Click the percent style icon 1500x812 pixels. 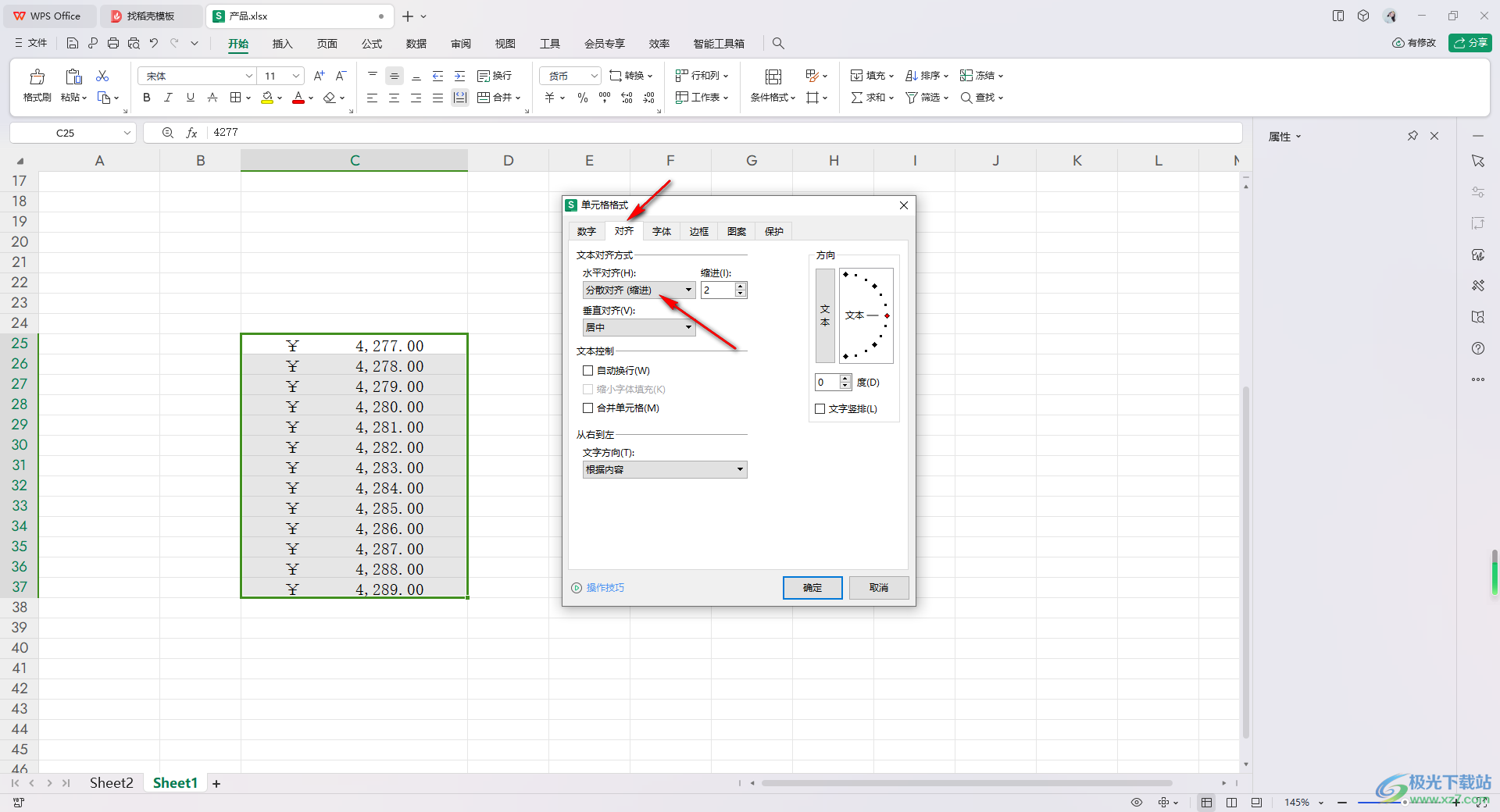pos(582,98)
